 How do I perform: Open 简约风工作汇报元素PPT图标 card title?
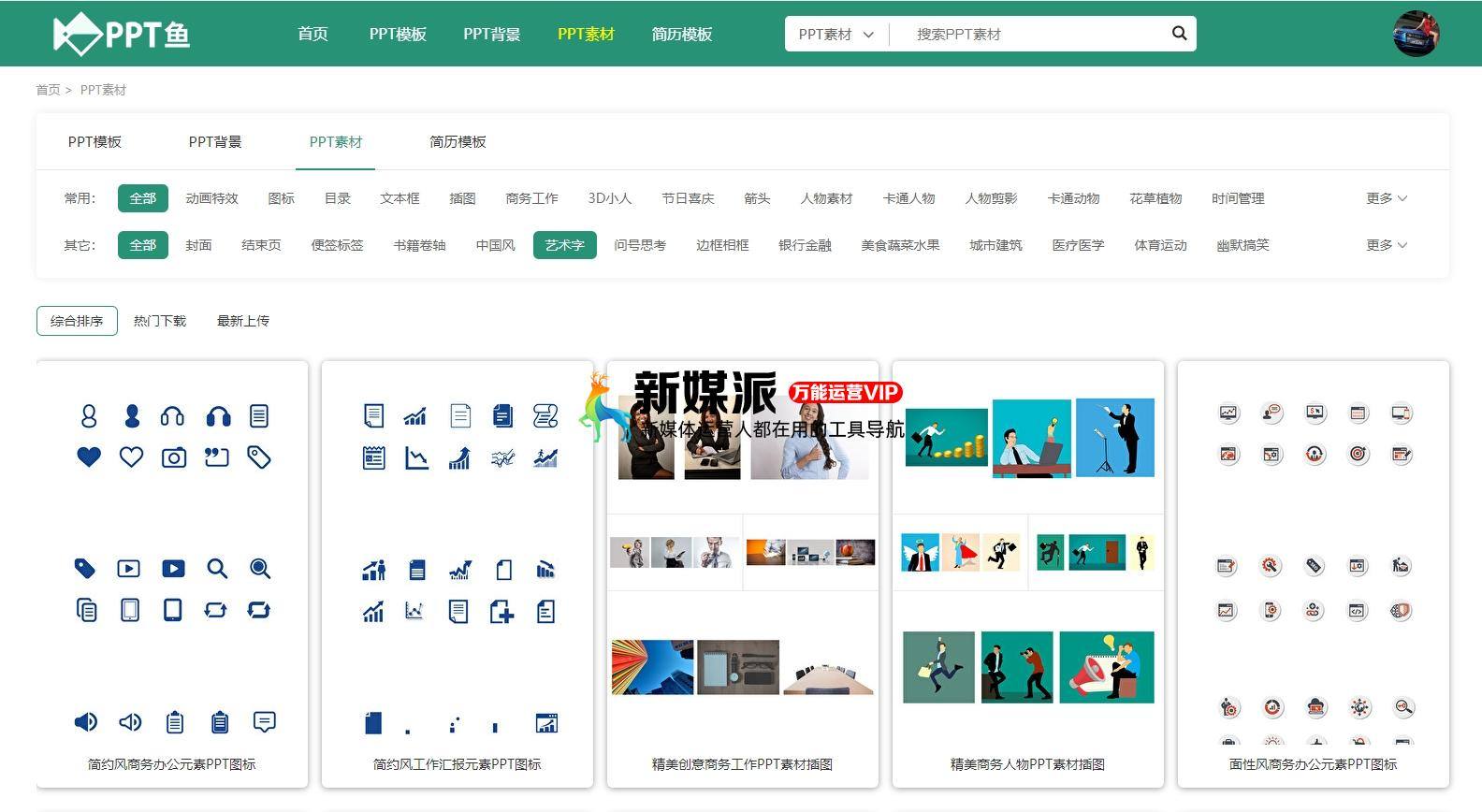click(457, 764)
